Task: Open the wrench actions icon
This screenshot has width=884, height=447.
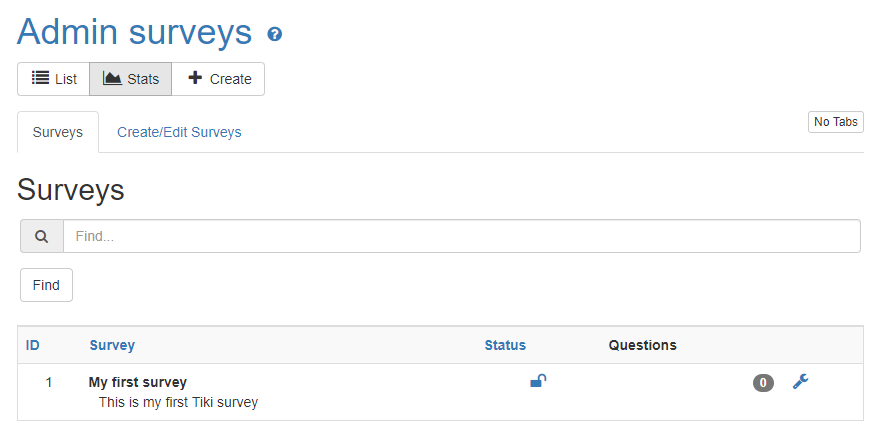Action: (x=800, y=381)
